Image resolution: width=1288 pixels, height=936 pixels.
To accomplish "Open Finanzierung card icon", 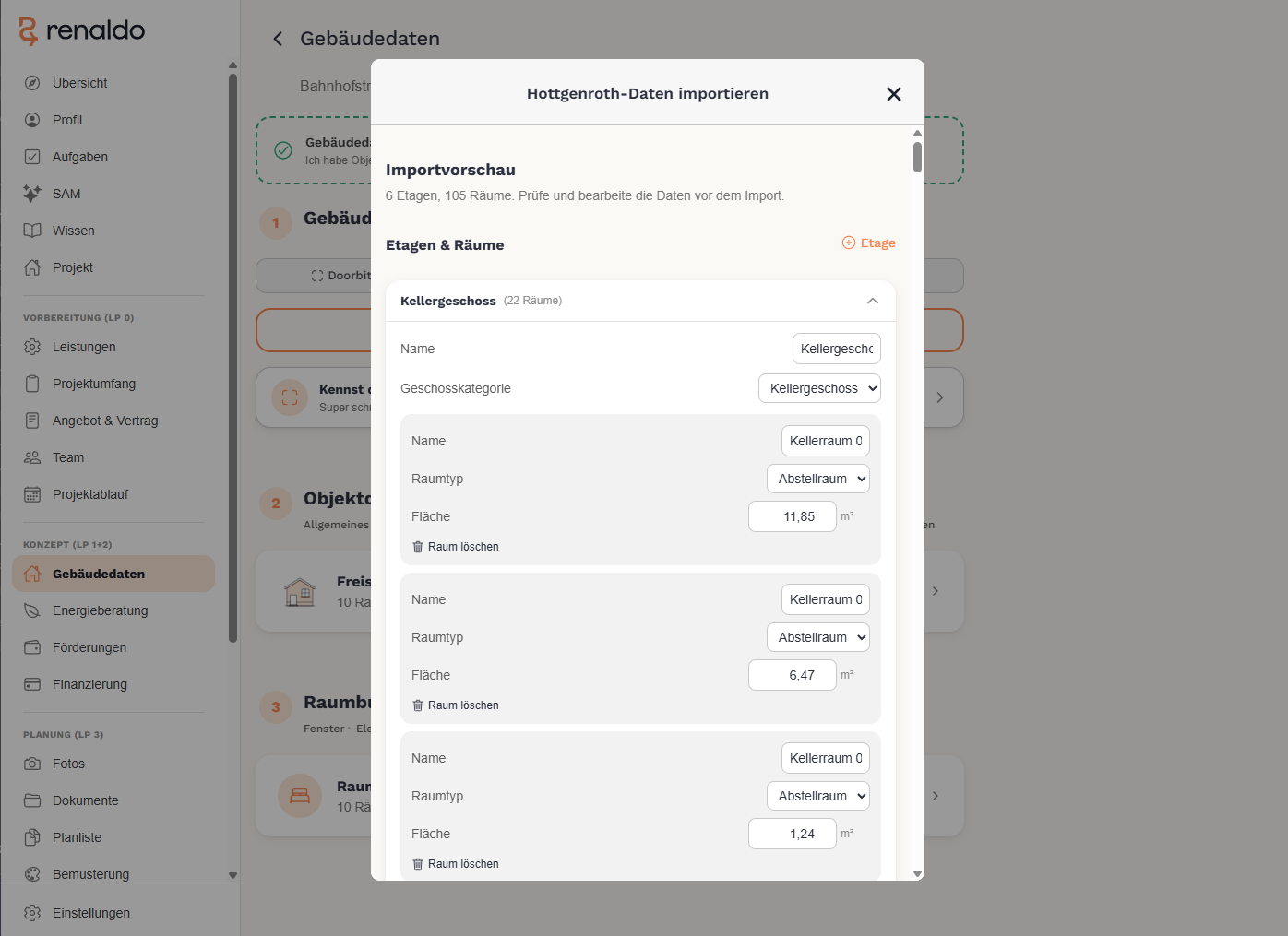I will pos(32,684).
